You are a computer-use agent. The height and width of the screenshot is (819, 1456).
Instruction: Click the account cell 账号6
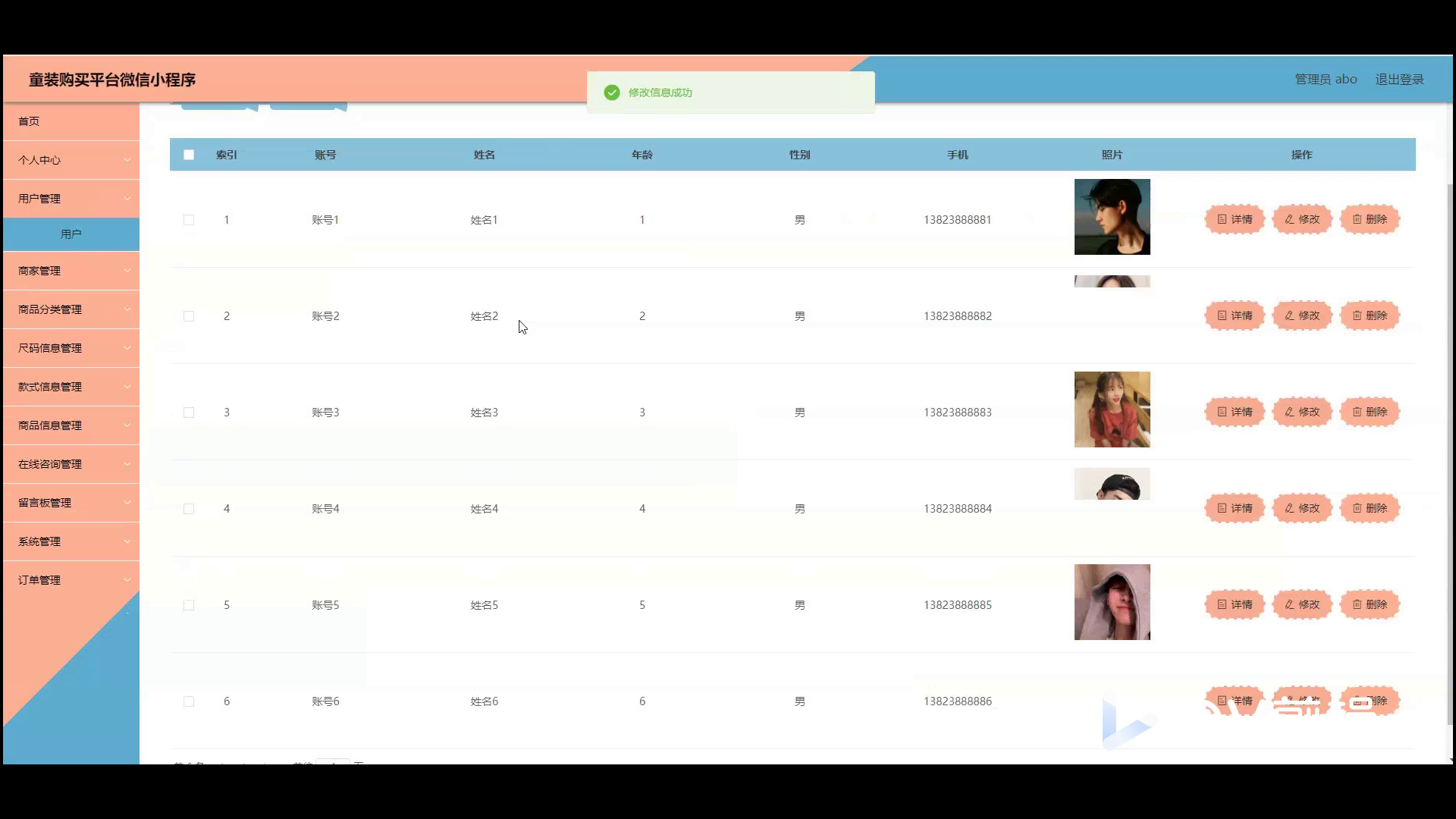pyautogui.click(x=325, y=701)
